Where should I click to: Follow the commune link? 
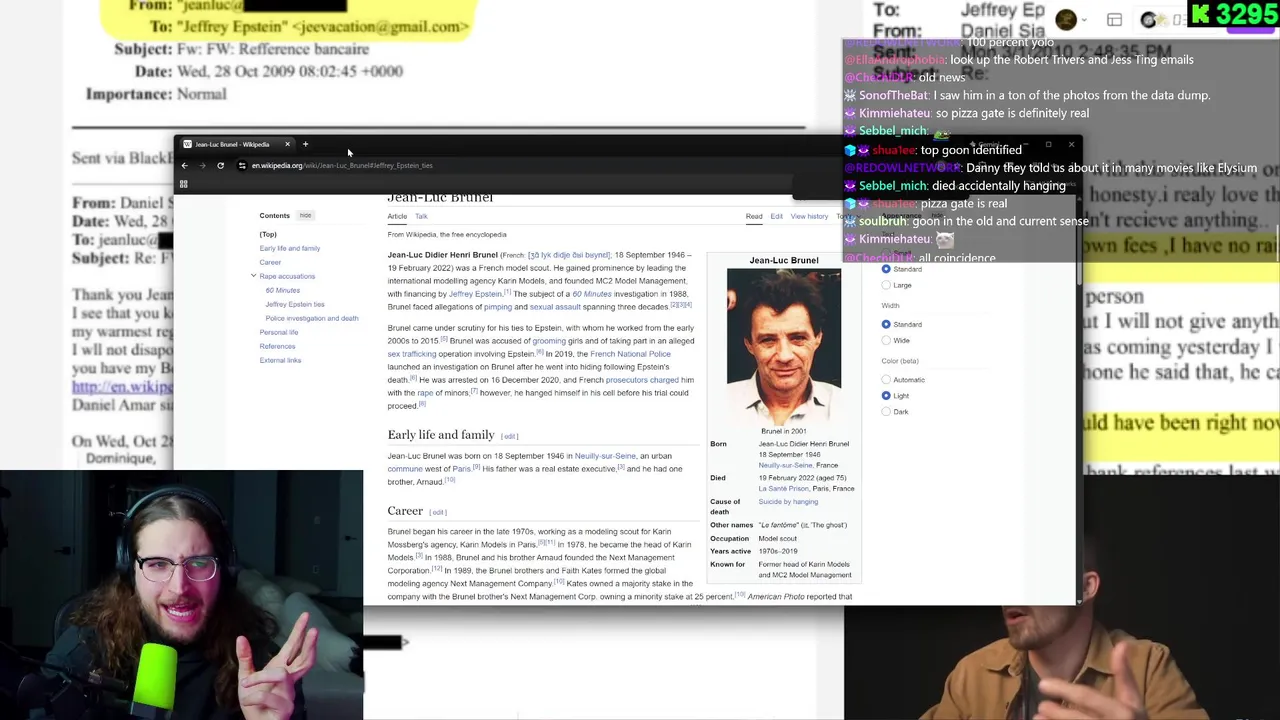[405, 469]
